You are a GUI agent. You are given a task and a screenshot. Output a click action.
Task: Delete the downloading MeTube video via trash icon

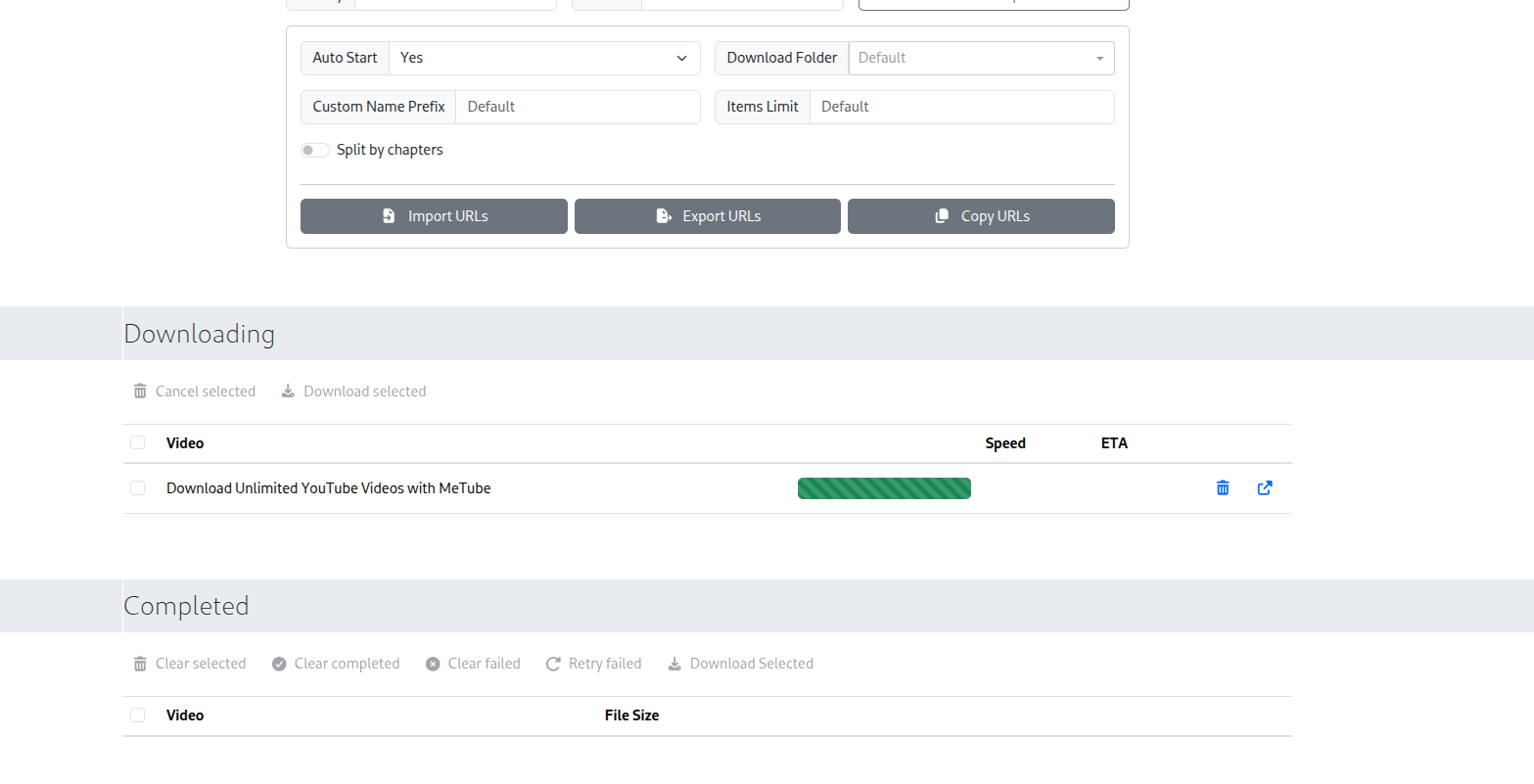tap(1222, 487)
